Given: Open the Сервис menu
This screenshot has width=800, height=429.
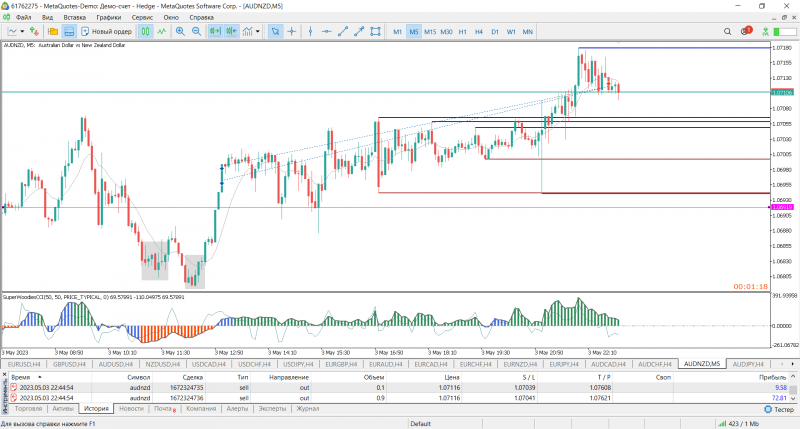Looking at the screenshot, I should [142, 17].
